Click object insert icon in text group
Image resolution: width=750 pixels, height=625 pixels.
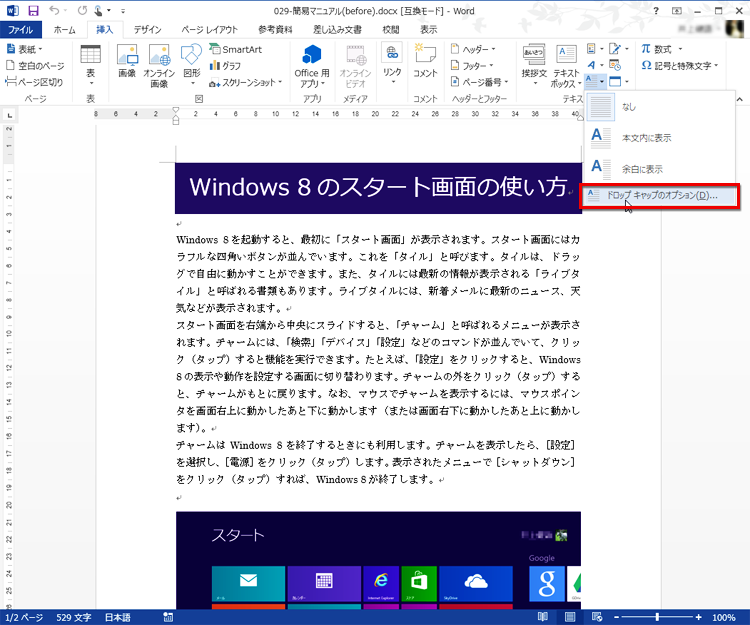point(618,81)
